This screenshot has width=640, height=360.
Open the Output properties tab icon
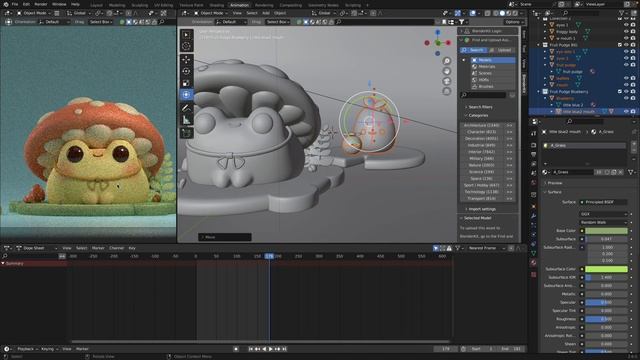tap(533, 155)
